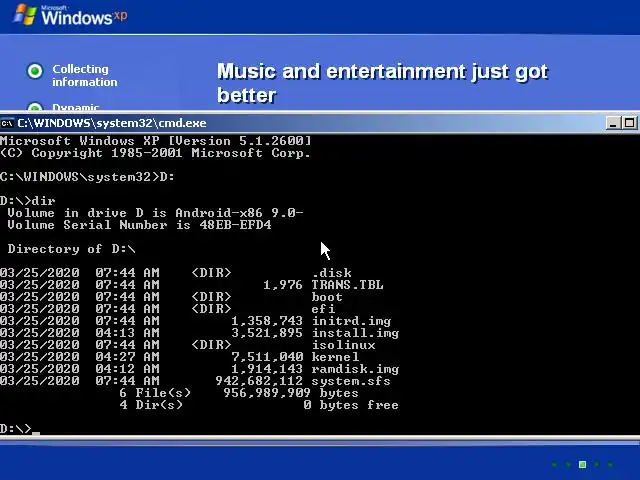This screenshot has width=640, height=480.
Task: Click the "ramdisk.img" file name
Action: tap(356, 369)
